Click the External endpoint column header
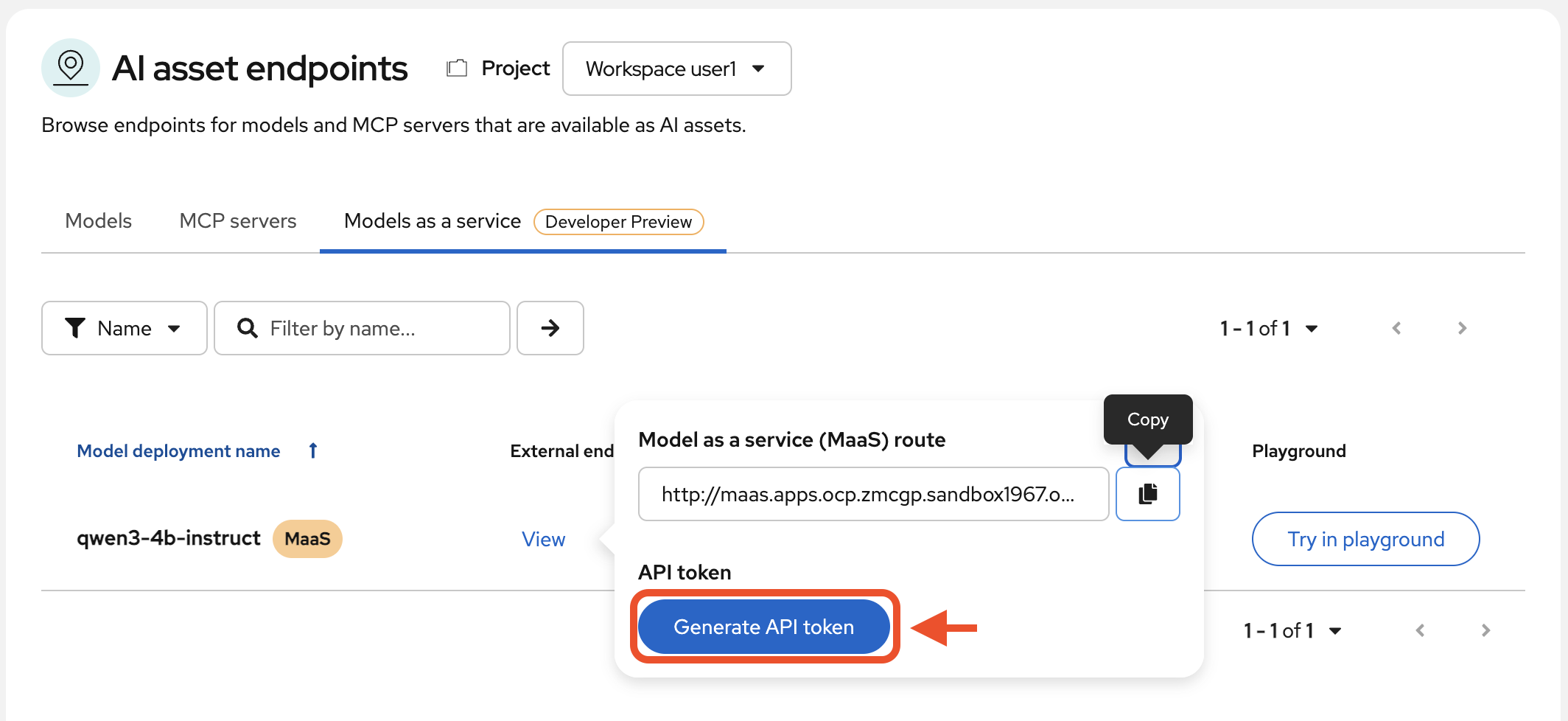This screenshot has height=721, width=1568. pyautogui.click(x=561, y=450)
